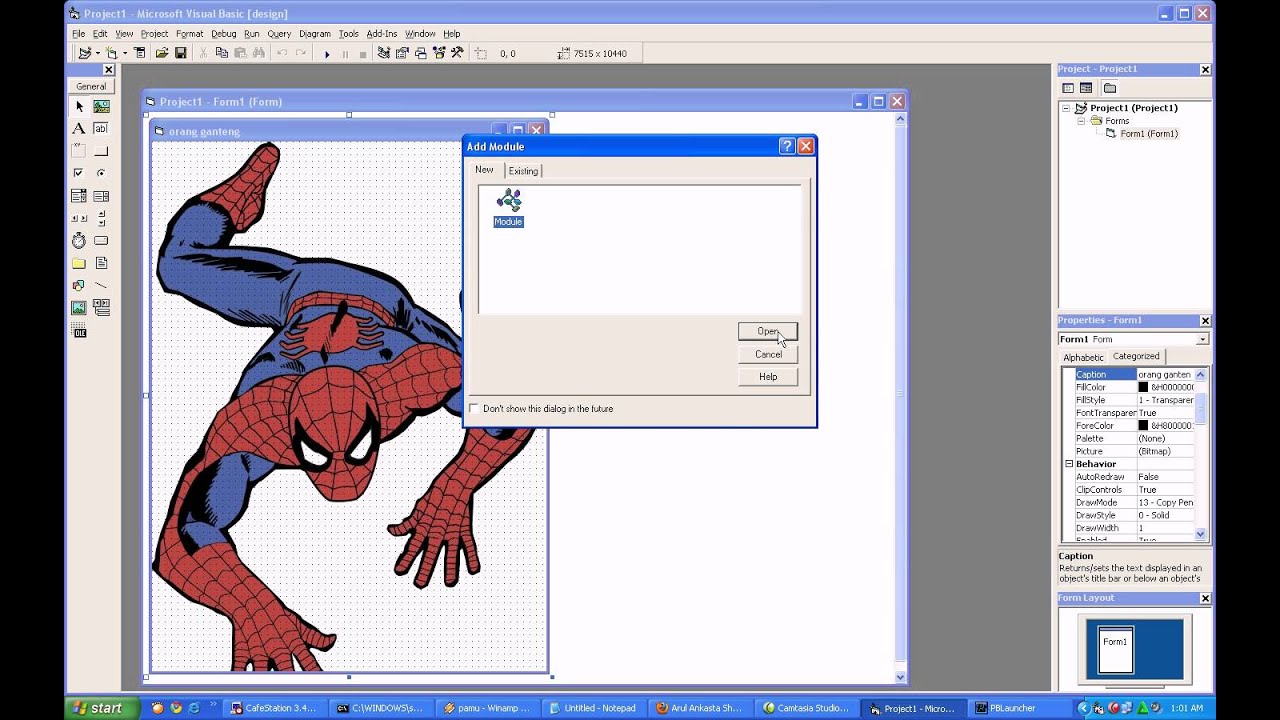The height and width of the screenshot is (720, 1280).
Task: Pick the OptionButton control tool
Action: coord(101,173)
